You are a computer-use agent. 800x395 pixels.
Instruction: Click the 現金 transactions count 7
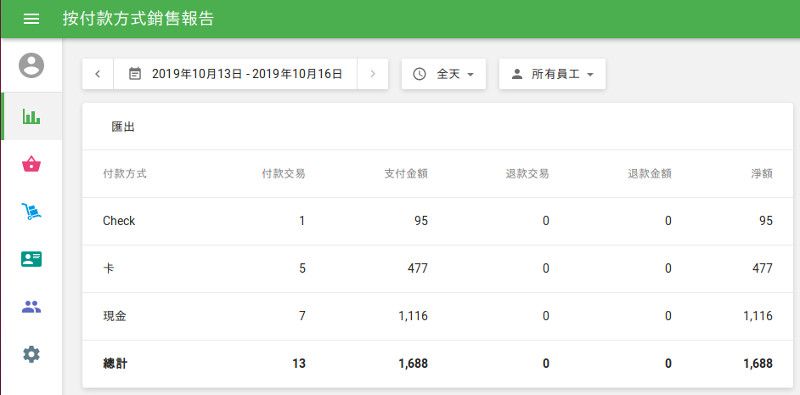[x=302, y=316]
